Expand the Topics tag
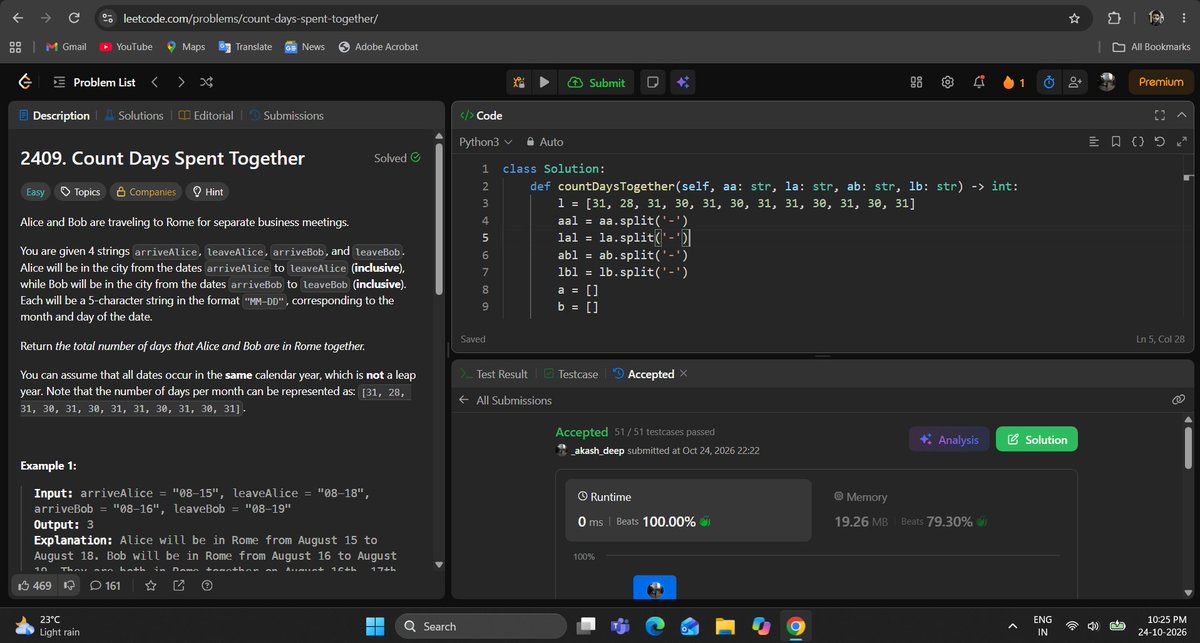This screenshot has width=1200, height=643. [x=81, y=191]
